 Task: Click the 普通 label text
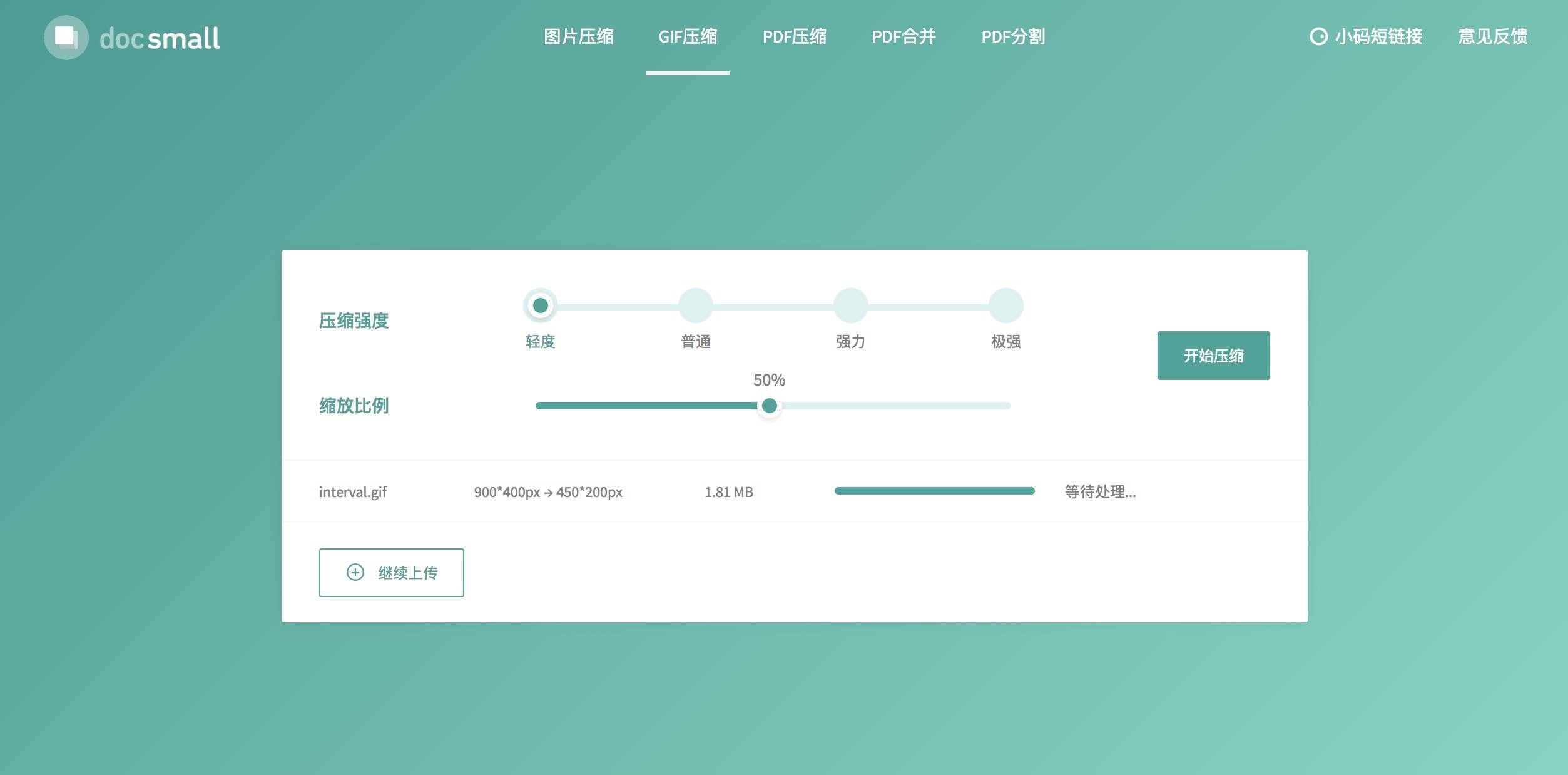pos(696,342)
